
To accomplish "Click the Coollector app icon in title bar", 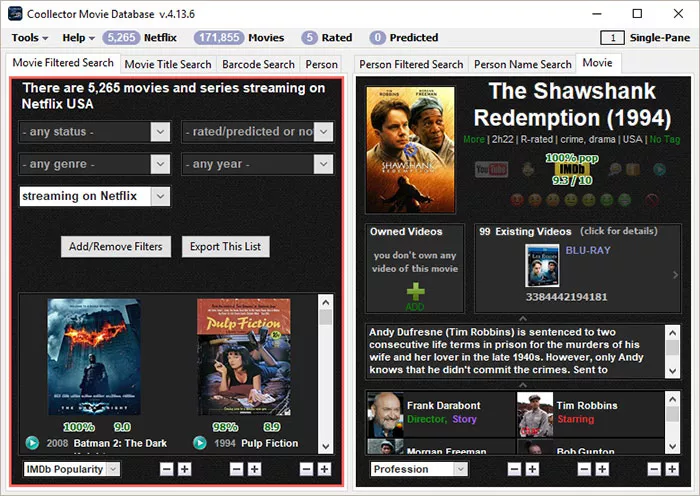I will [15, 13].
